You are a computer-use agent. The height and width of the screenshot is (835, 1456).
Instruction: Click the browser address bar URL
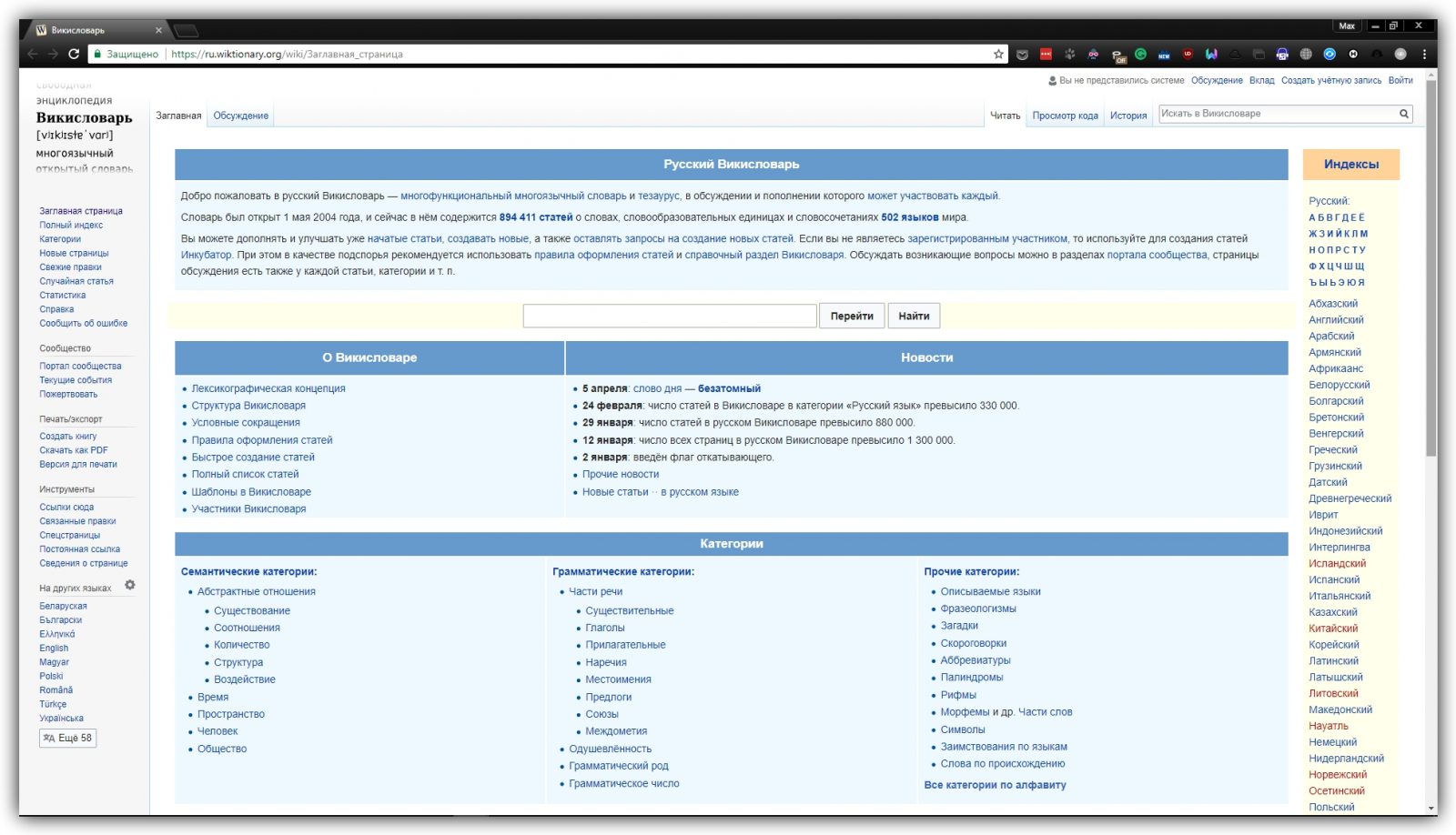coord(287,55)
